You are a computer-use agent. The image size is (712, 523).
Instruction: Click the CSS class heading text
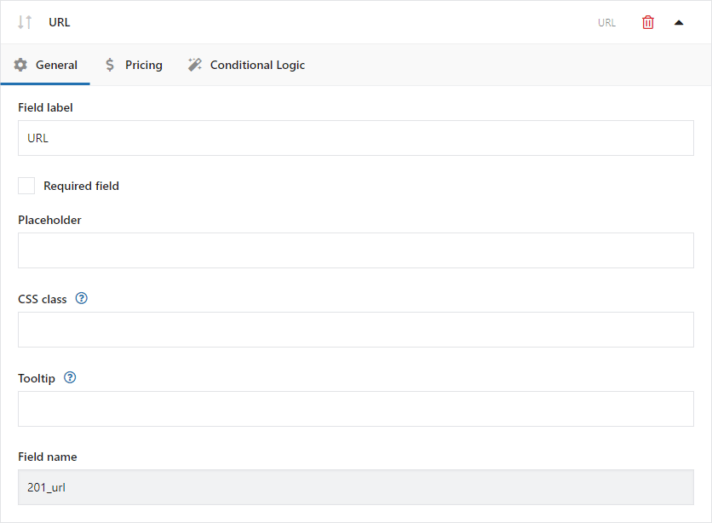coord(42,299)
